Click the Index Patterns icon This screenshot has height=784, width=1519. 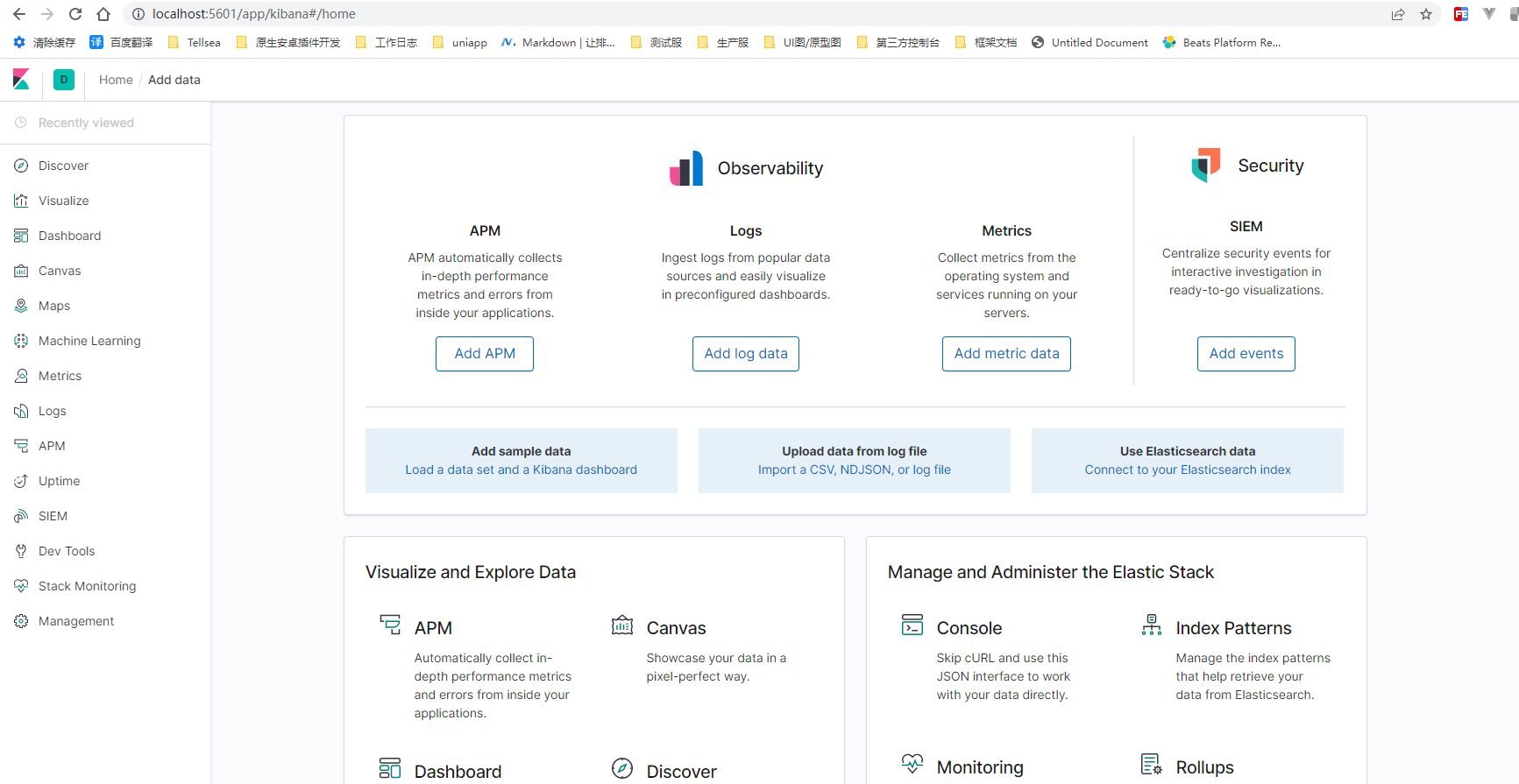click(1152, 625)
